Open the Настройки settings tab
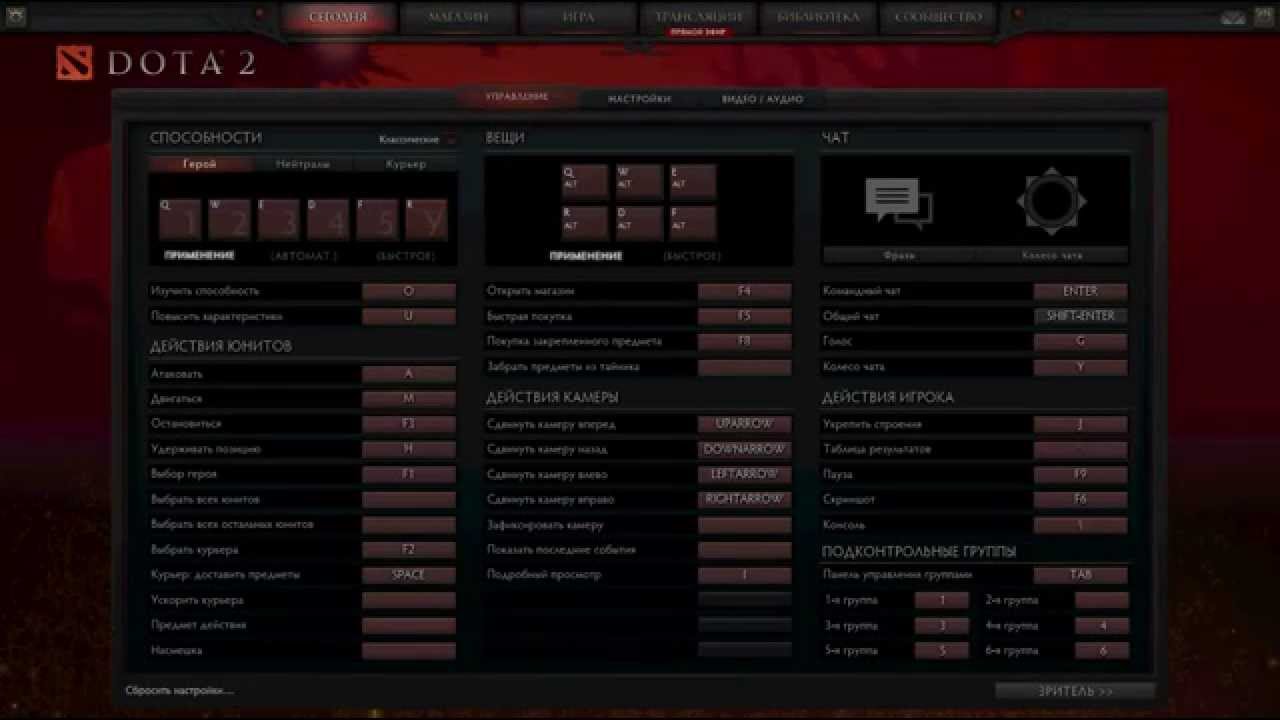Screen dimensions: 1280x720 click(x=639, y=99)
